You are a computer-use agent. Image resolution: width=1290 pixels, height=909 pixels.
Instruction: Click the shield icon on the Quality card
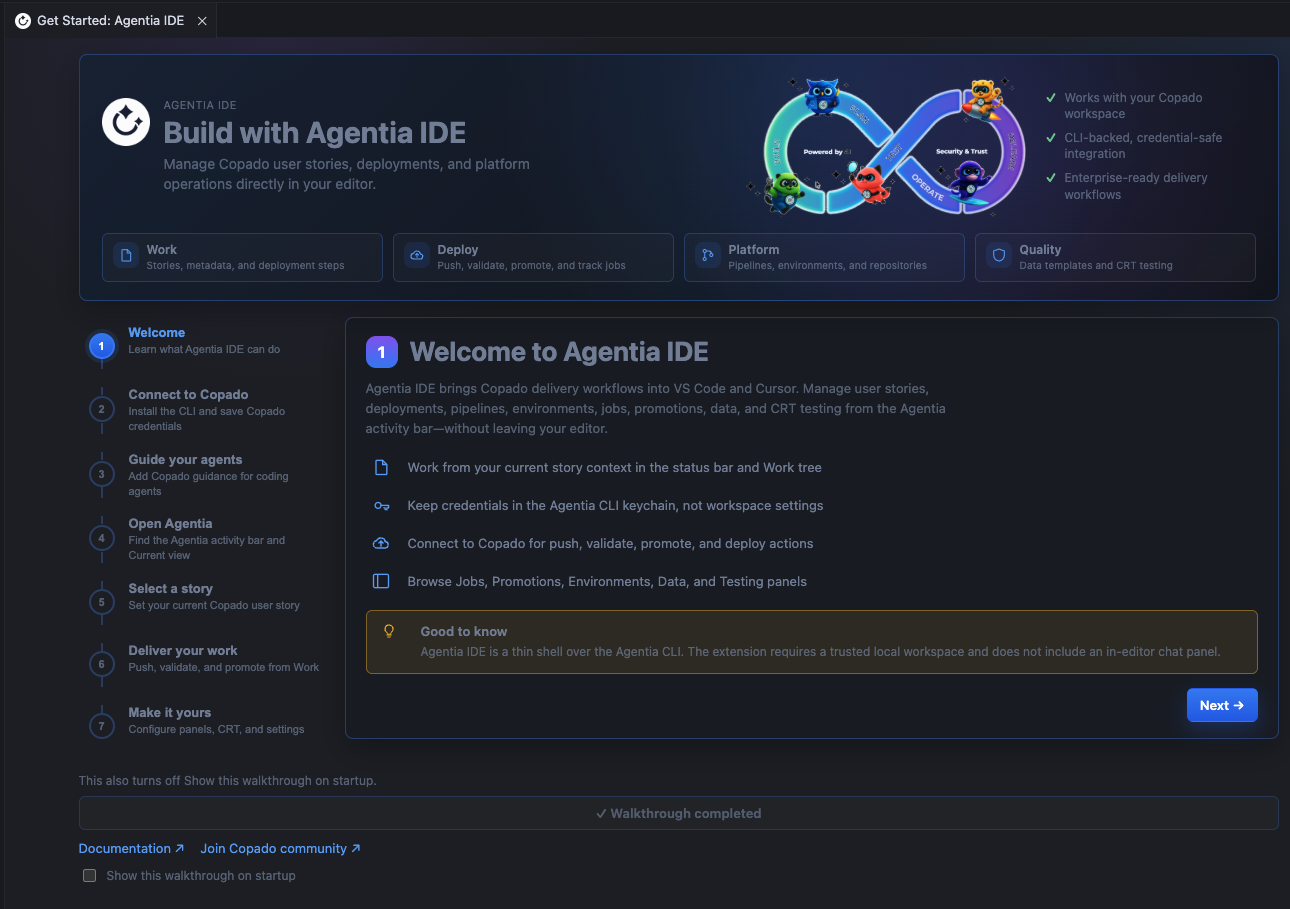click(x=999, y=256)
